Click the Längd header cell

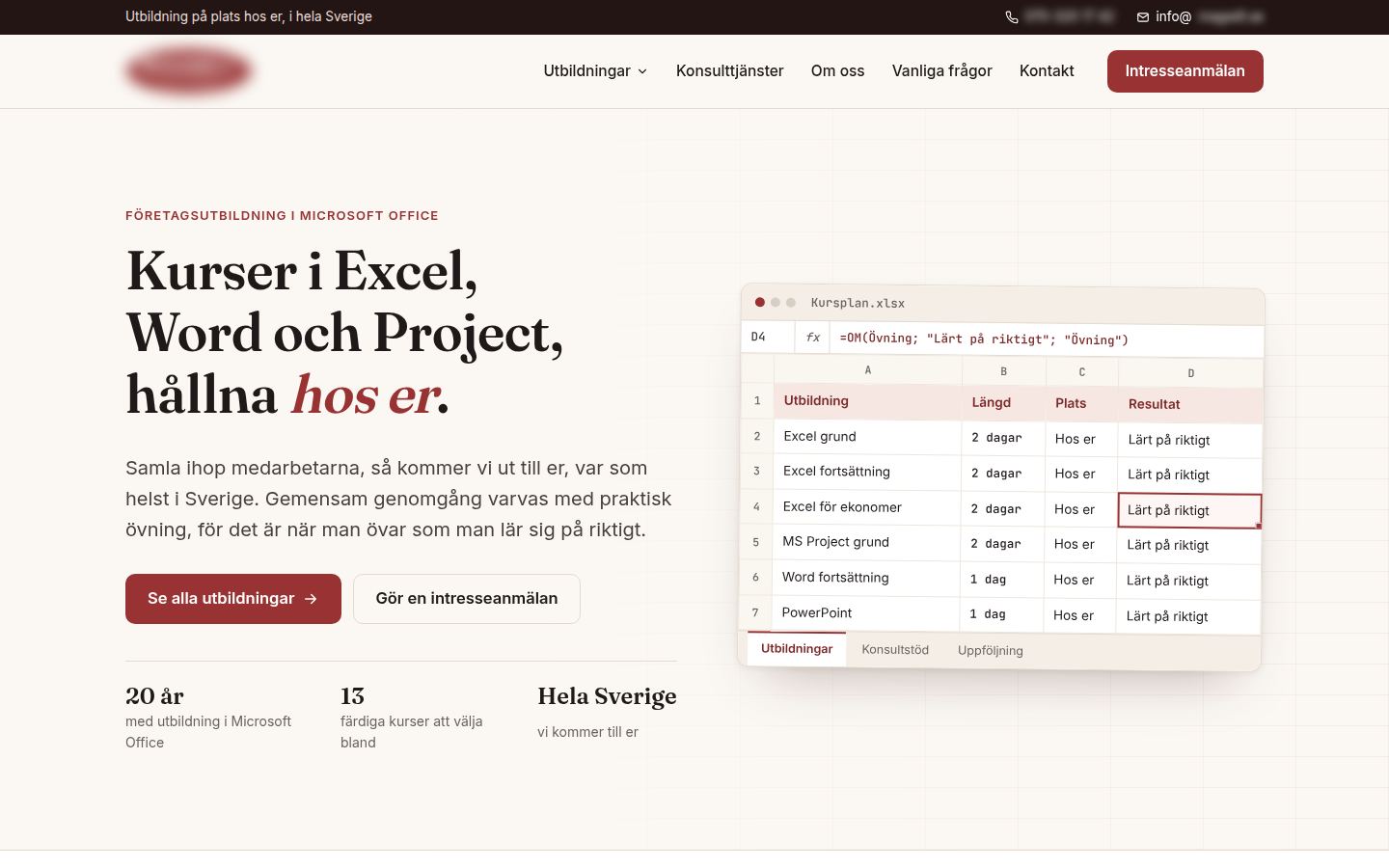tap(1003, 403)
